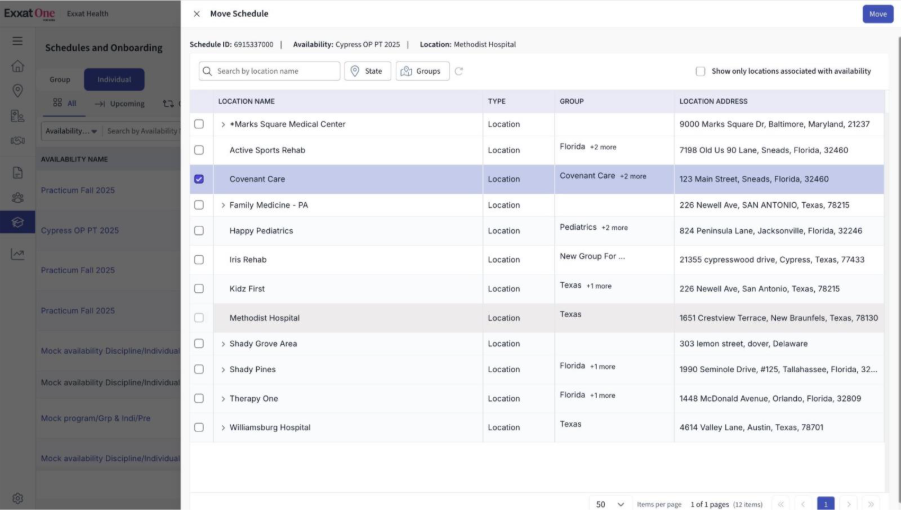The width and height of the screenshot is (901, 510).
Task: Go to Home via sidebar icon
Action: coord(17,66)
